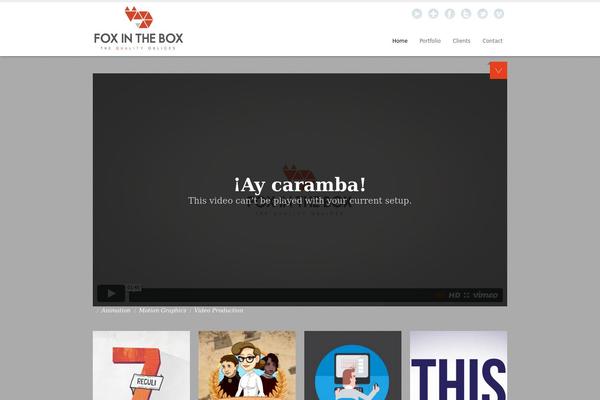Open the blue-circle computer user thumbnail
600x400 pixels.
click(353, 366)
